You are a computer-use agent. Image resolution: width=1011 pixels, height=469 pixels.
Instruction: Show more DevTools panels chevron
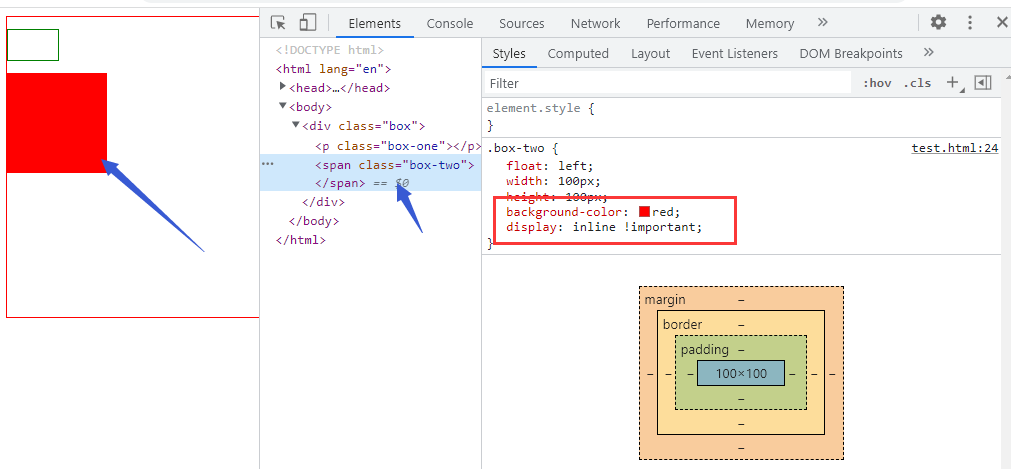tap(822, 23)
